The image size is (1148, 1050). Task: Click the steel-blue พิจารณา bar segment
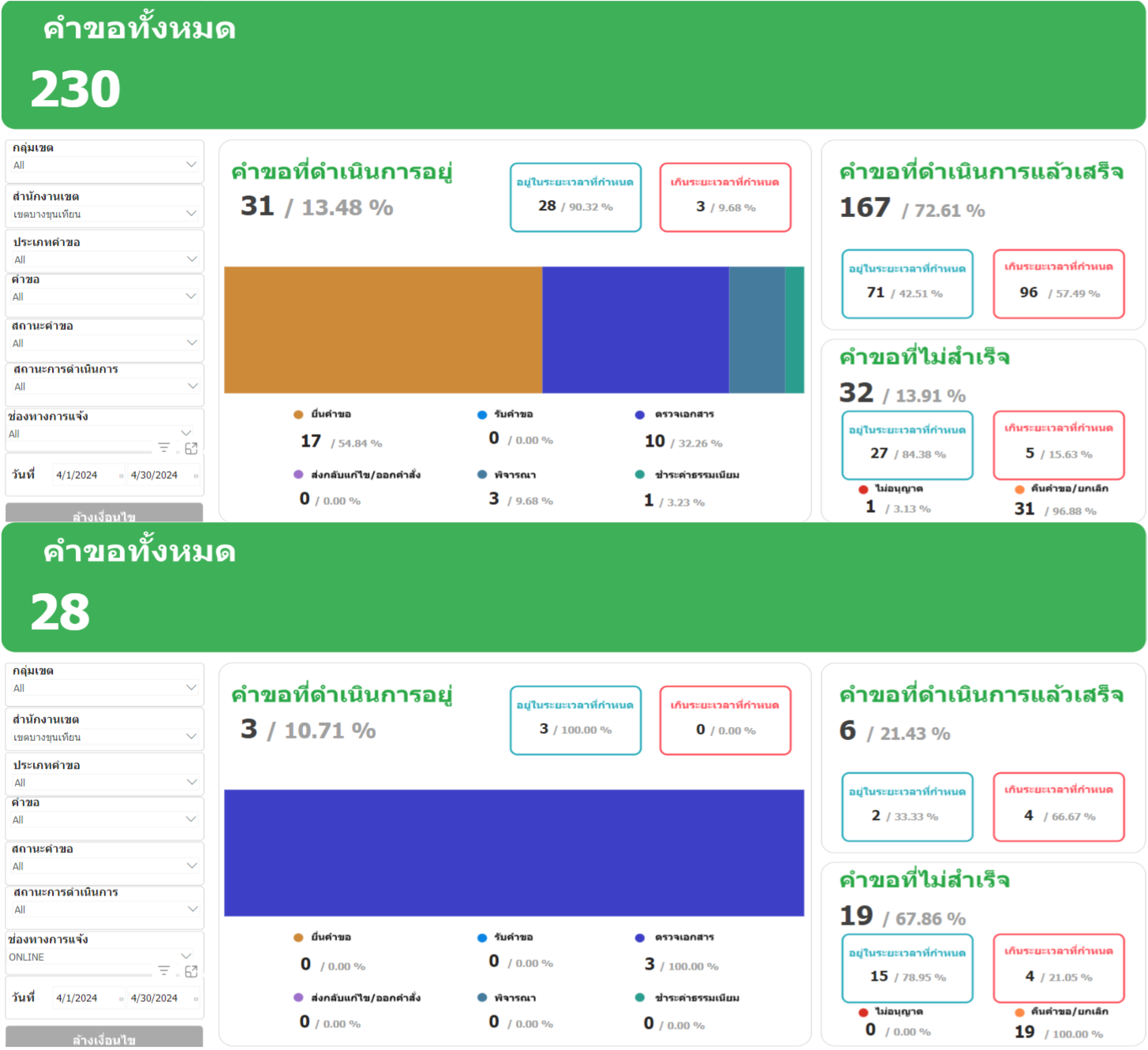[x=757, y=330]
